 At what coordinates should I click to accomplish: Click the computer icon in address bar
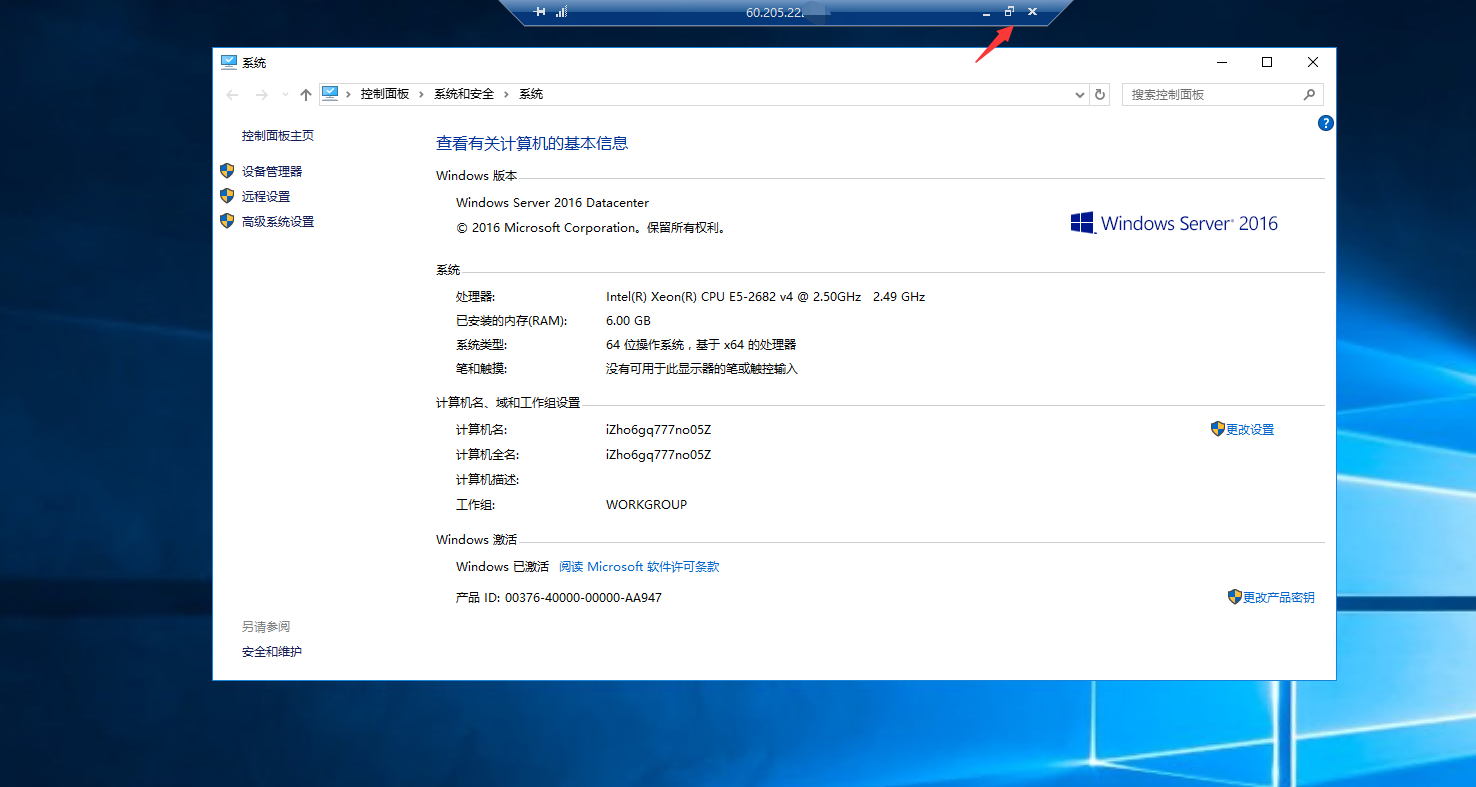point(330,93)
